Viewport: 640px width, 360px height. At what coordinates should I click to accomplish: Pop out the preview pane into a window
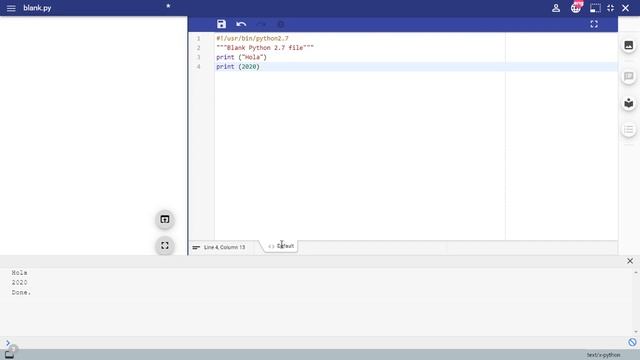164,220
